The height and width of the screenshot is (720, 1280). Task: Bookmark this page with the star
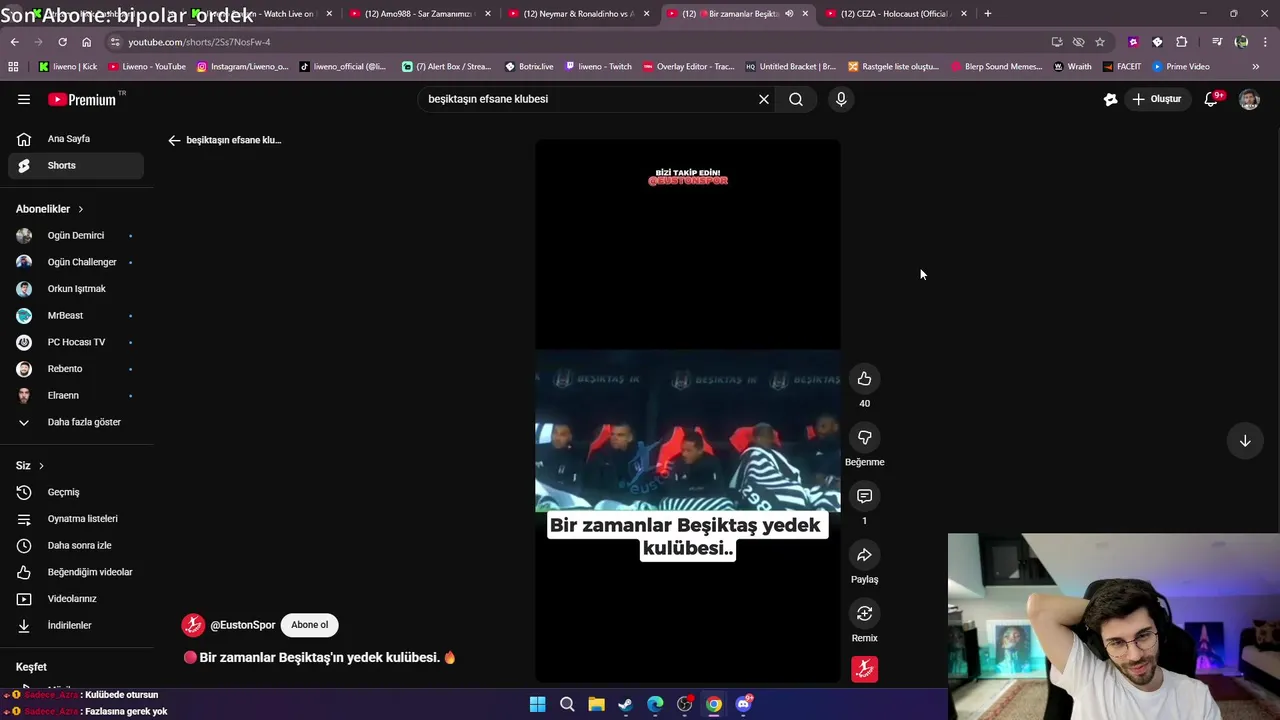point(1100,42)
